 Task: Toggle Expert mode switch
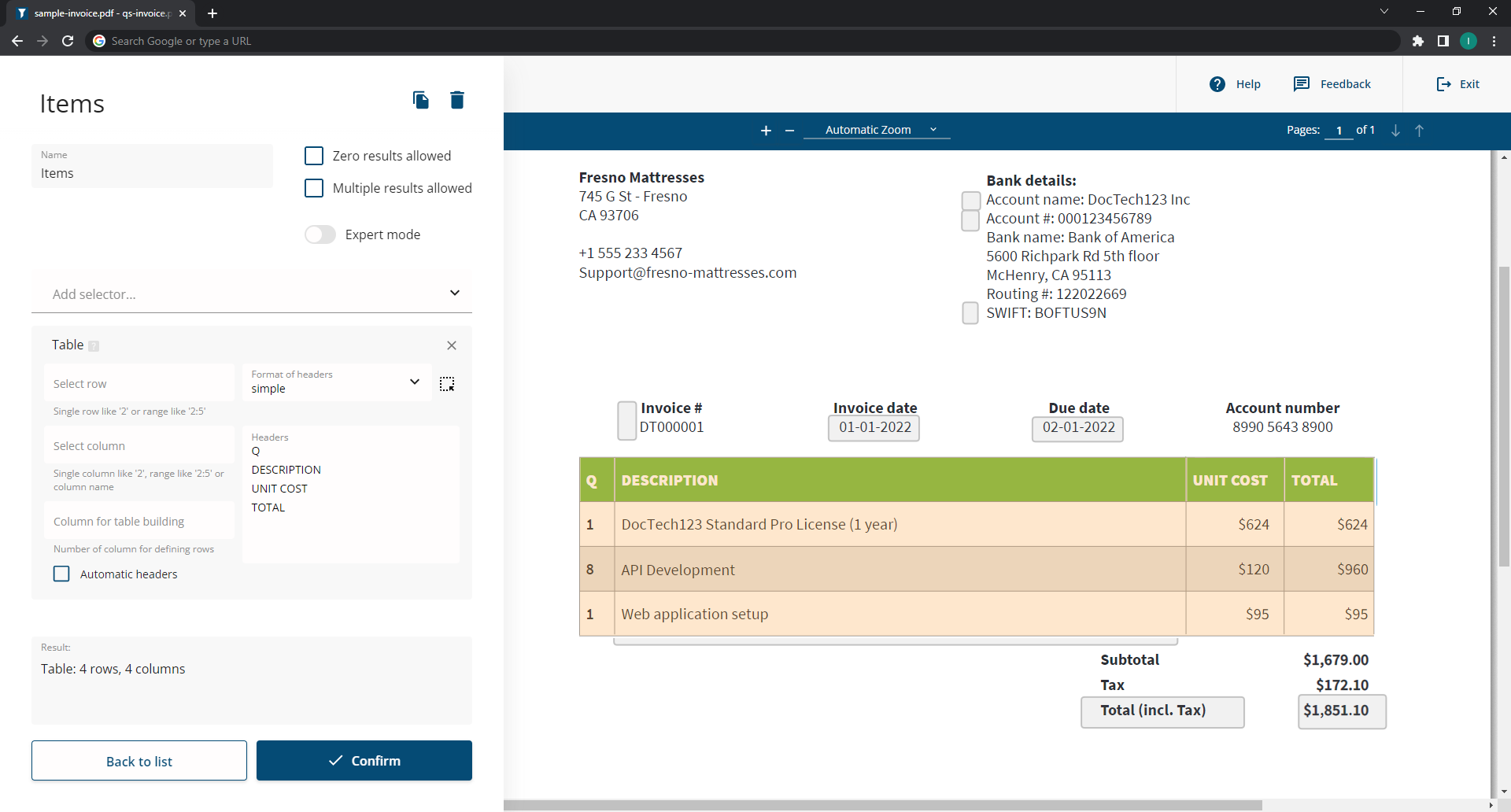[x=320, y=234]
